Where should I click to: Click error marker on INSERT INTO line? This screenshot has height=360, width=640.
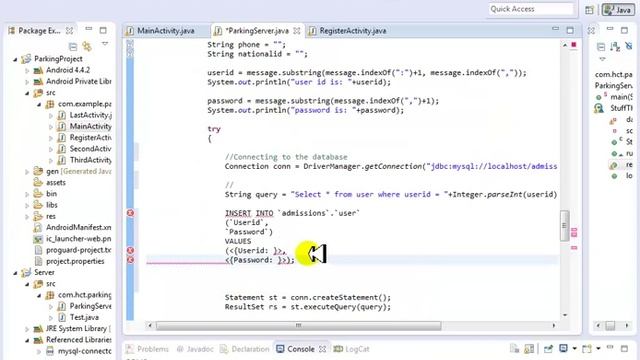(x=130, y=213)
